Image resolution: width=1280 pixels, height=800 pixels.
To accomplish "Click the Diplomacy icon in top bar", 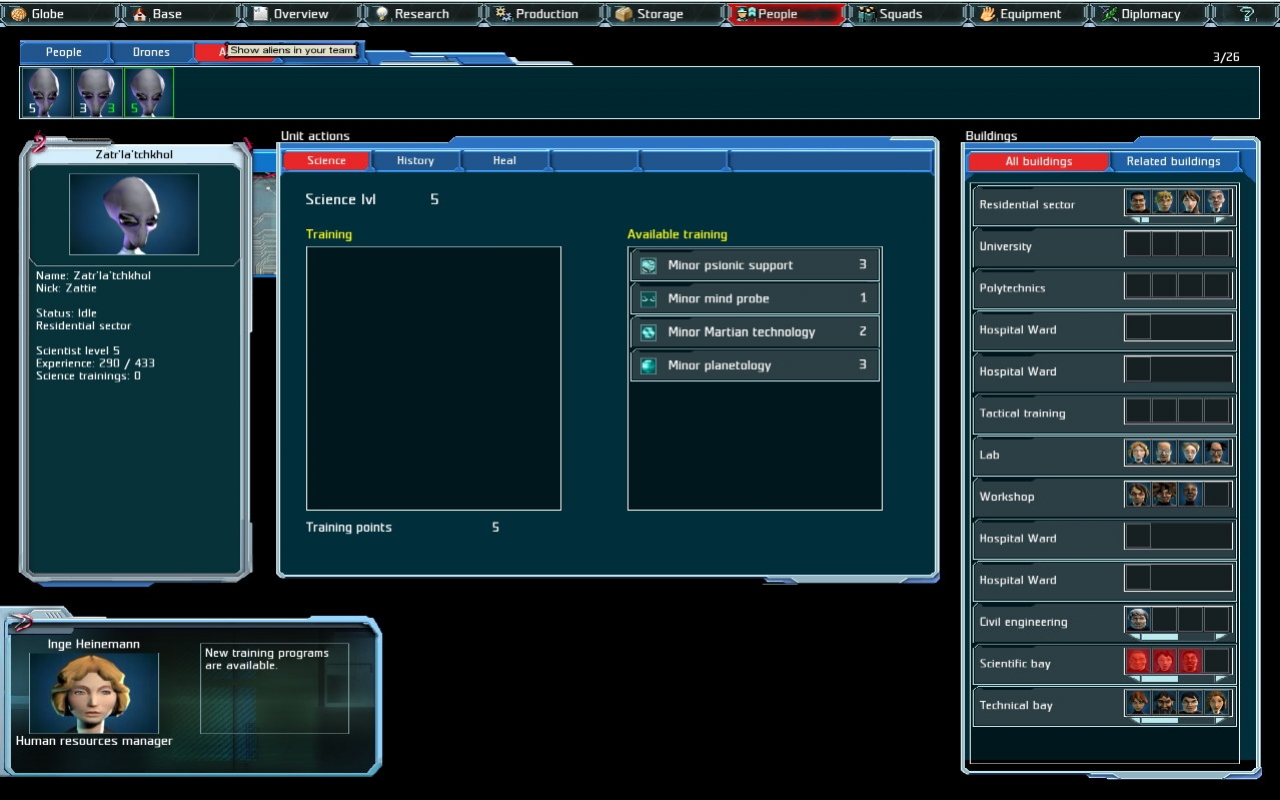I will 1108,14.
